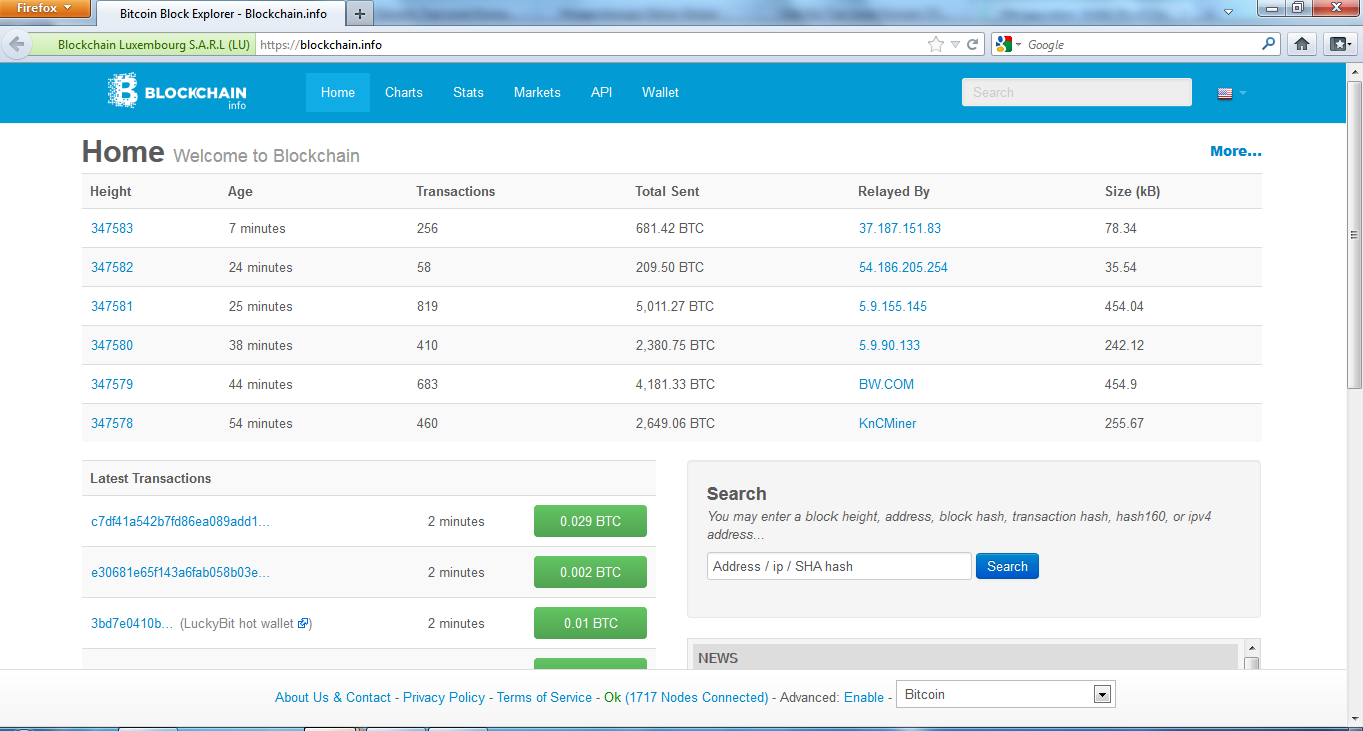Click the Advanced Enable link
The image size is (1363, 731).
pos(864,697)
